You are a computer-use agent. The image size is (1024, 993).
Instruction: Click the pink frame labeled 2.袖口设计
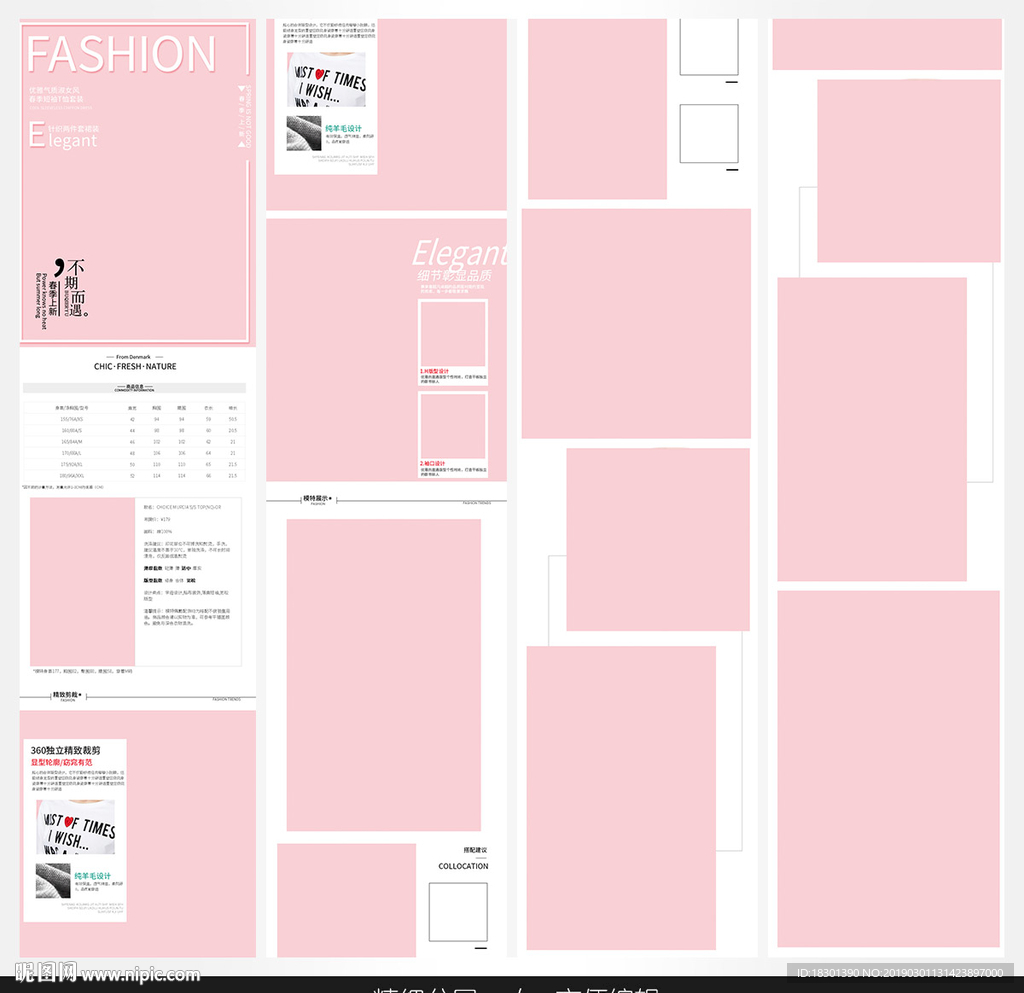tap(452, 426)
